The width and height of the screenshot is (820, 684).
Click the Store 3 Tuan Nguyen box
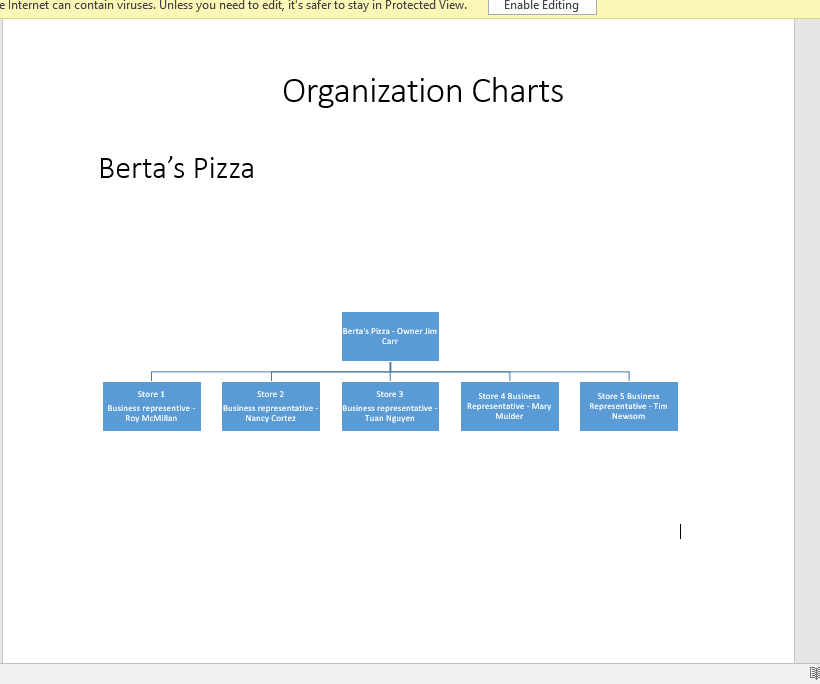(x=389, y=406)
